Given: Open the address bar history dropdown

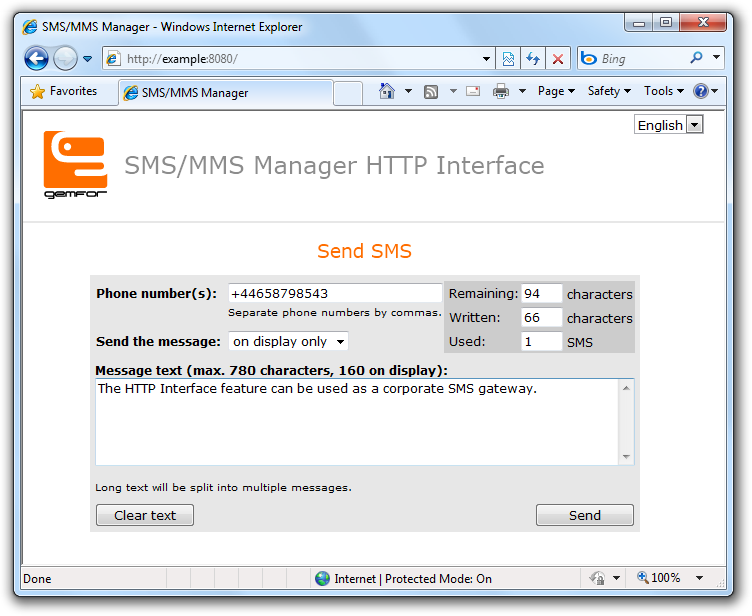Looking at the screenshot, I should pyautogui.click(x=487, y=59).
